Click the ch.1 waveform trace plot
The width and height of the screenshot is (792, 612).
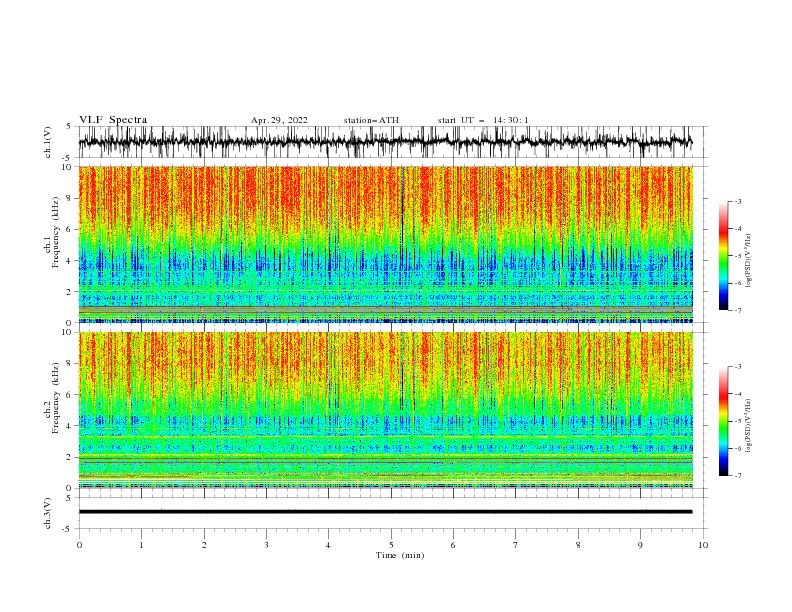click(385, 142)
